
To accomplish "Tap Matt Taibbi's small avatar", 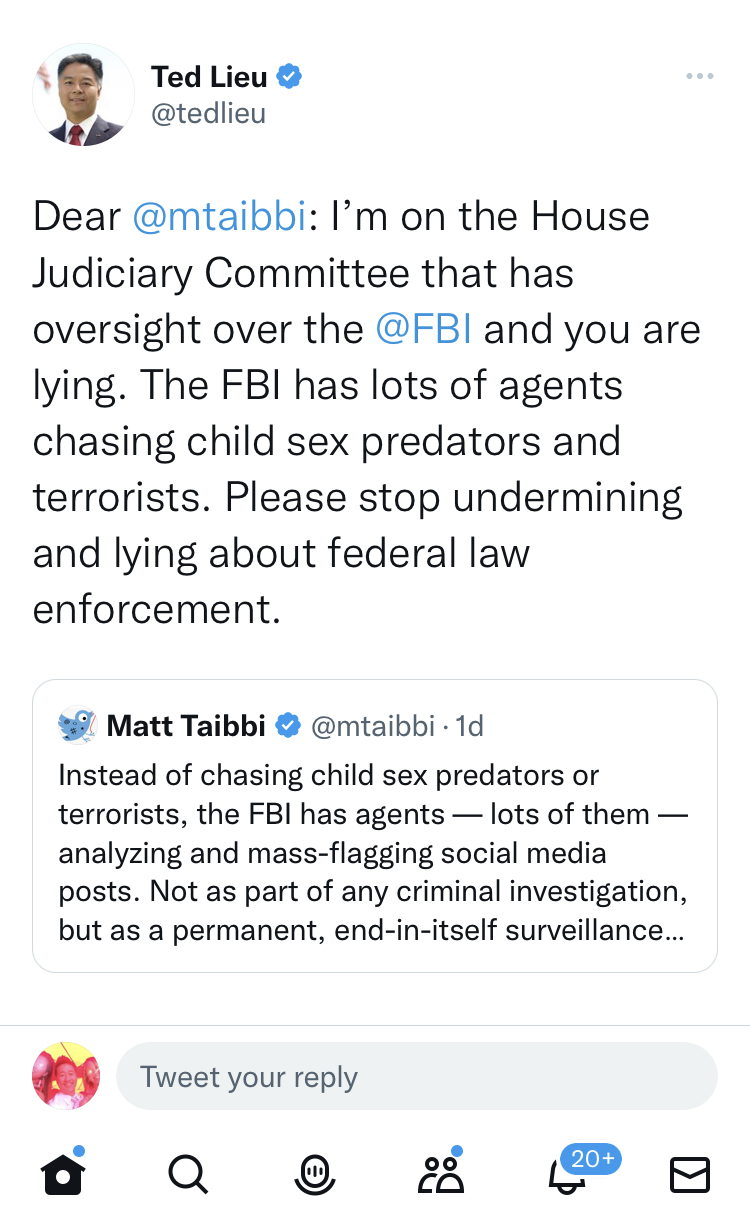I will click(77, 725).
